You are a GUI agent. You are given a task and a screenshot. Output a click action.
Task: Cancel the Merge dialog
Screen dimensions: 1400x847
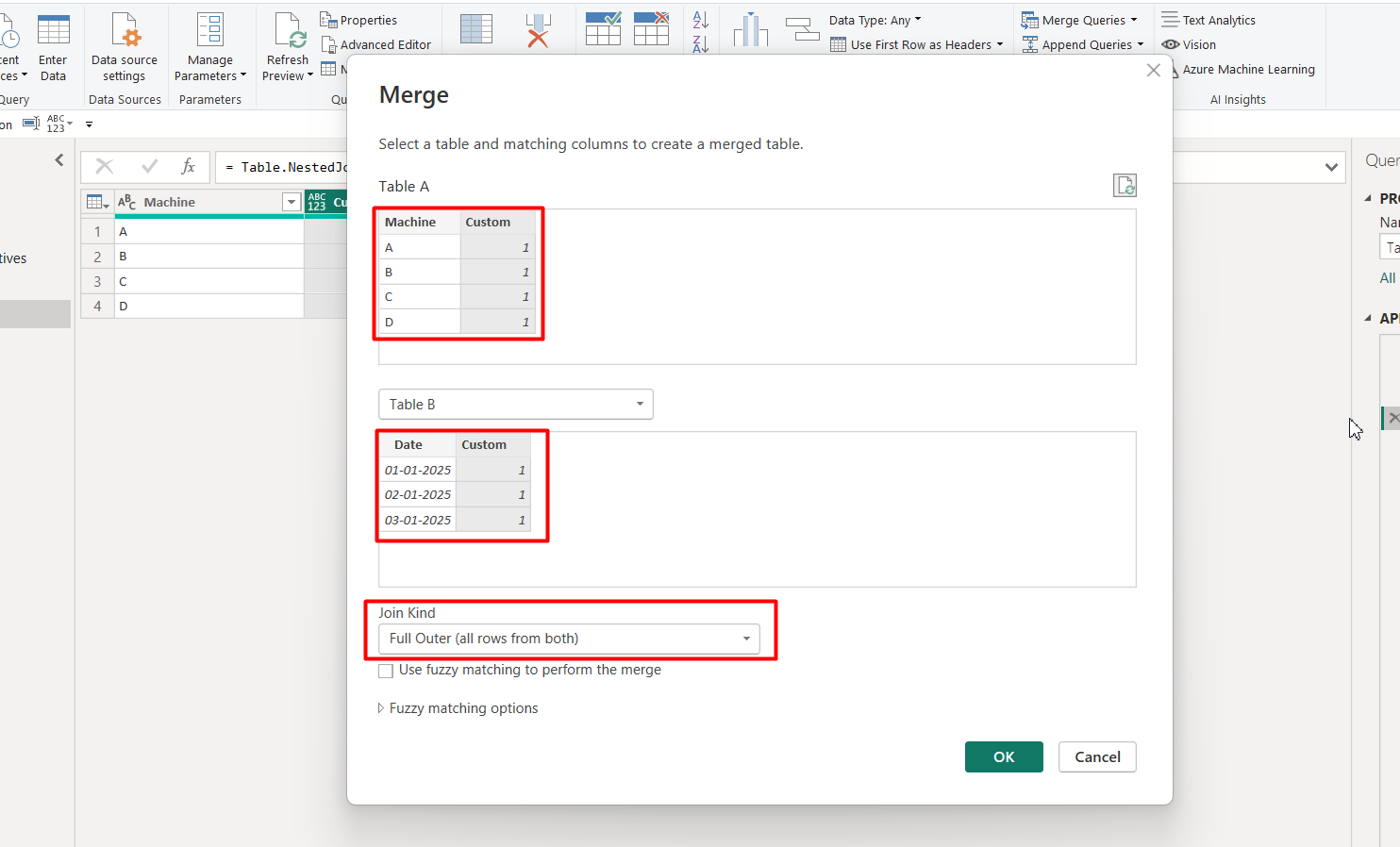click(1097, 756)
